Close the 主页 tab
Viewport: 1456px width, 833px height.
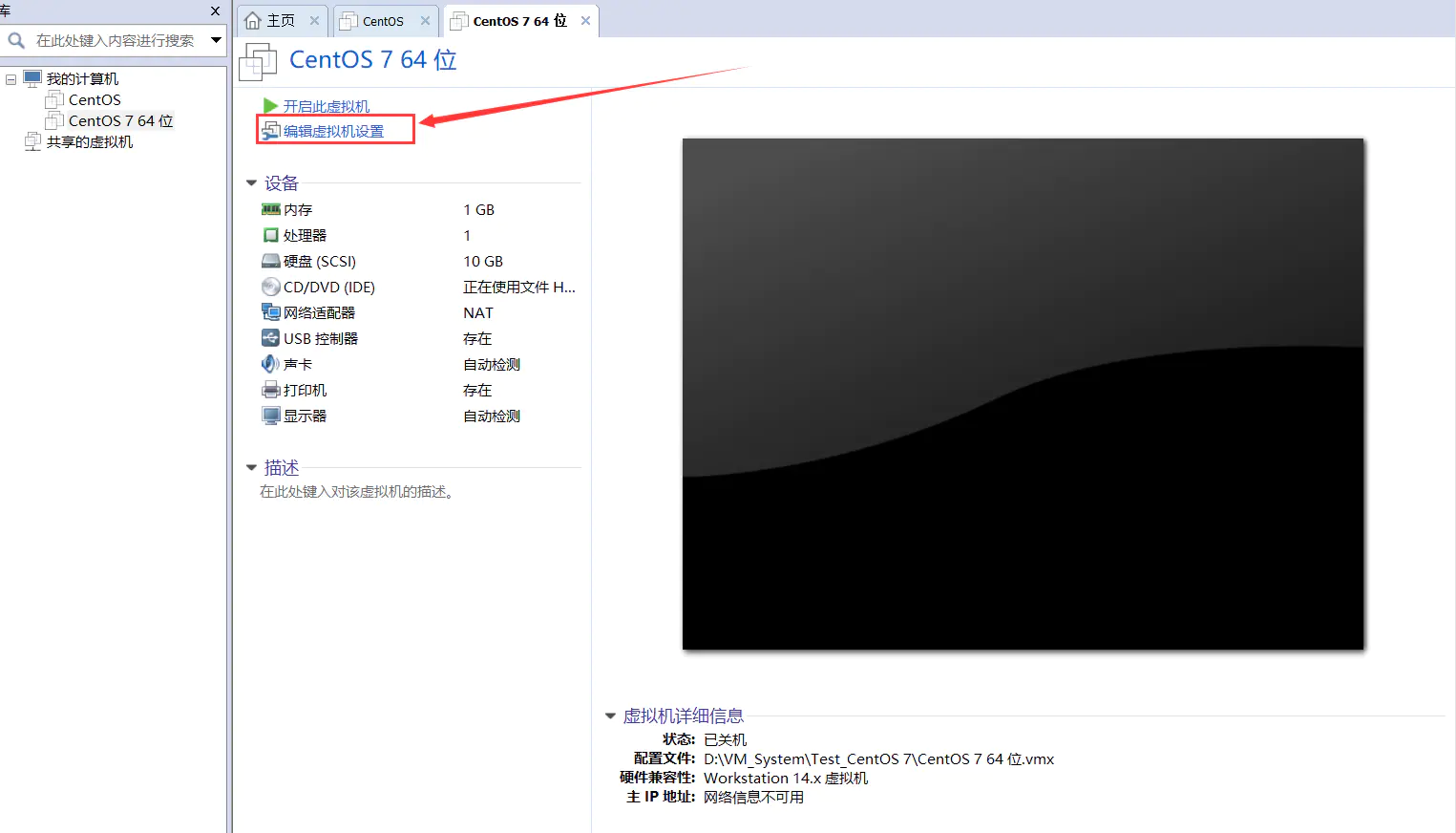314,21
